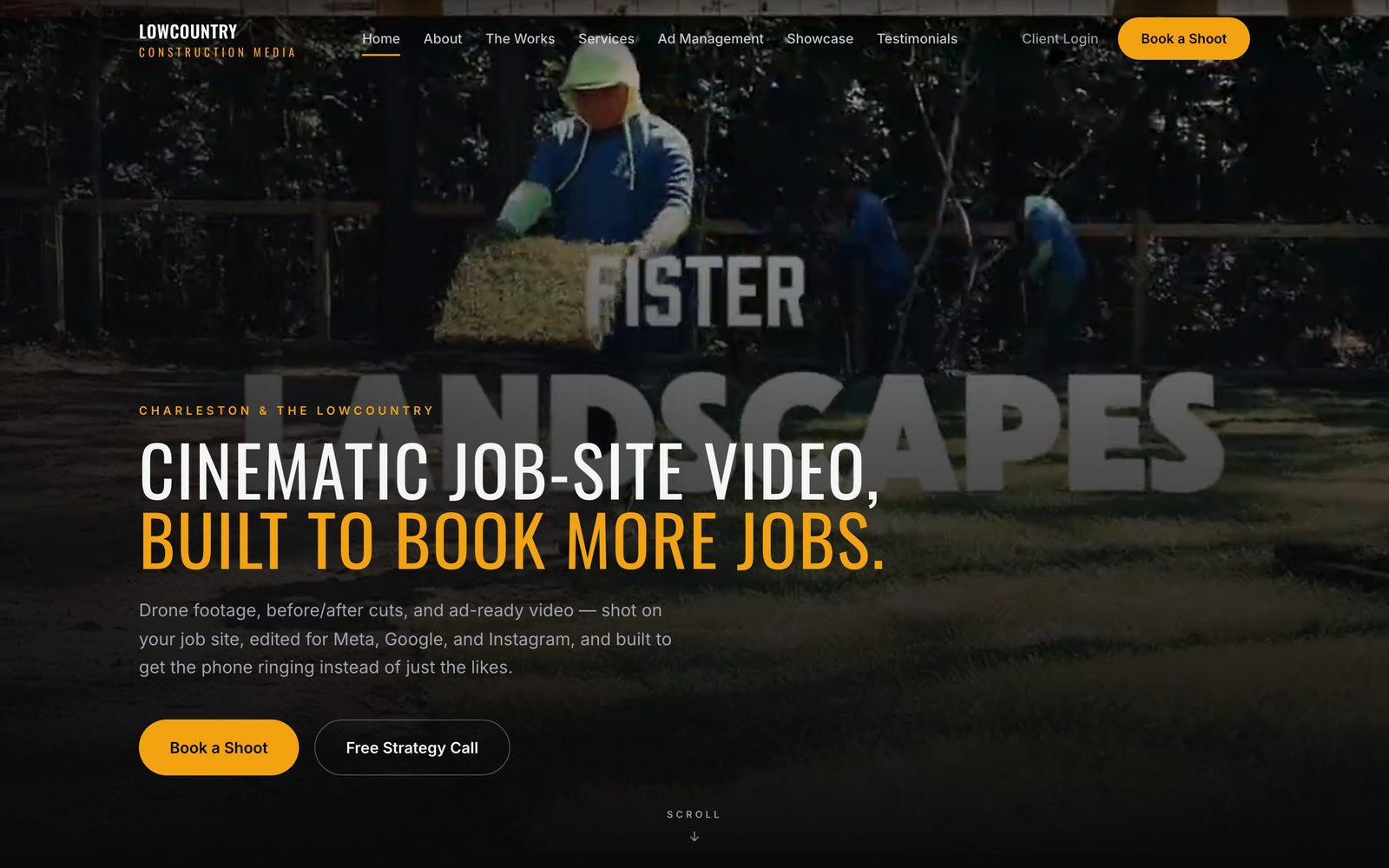Screen dimensions: 1389x868
Task: Go to the About page
Action: pyautogui.click(x=443, y=39)
